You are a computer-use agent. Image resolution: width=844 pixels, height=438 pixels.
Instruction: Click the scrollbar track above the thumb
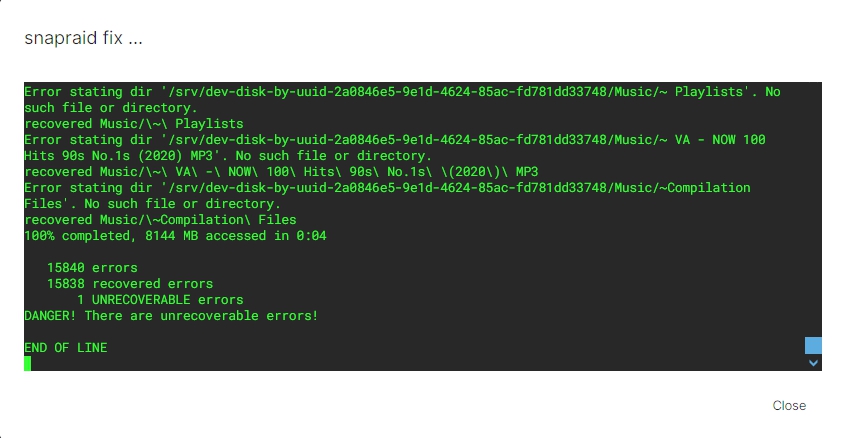813,200
